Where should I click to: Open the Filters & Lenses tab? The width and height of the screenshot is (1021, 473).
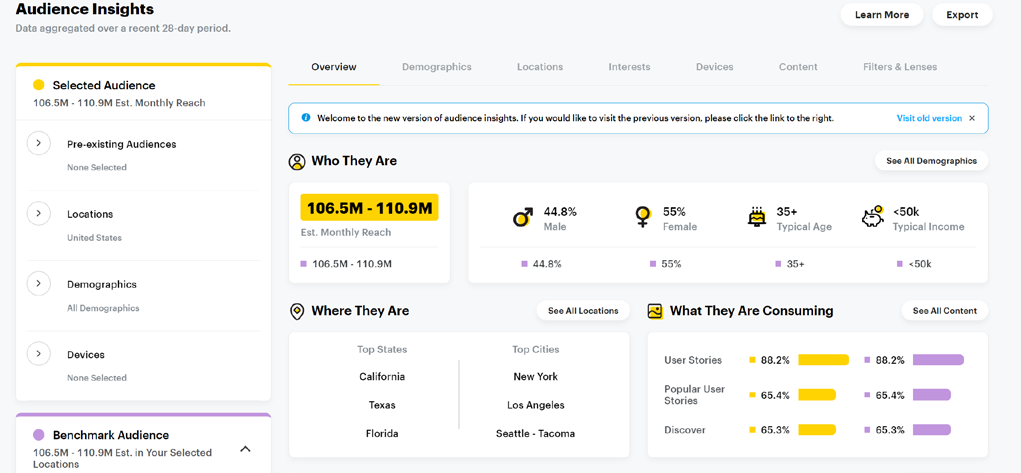click(x=900, y=67)
